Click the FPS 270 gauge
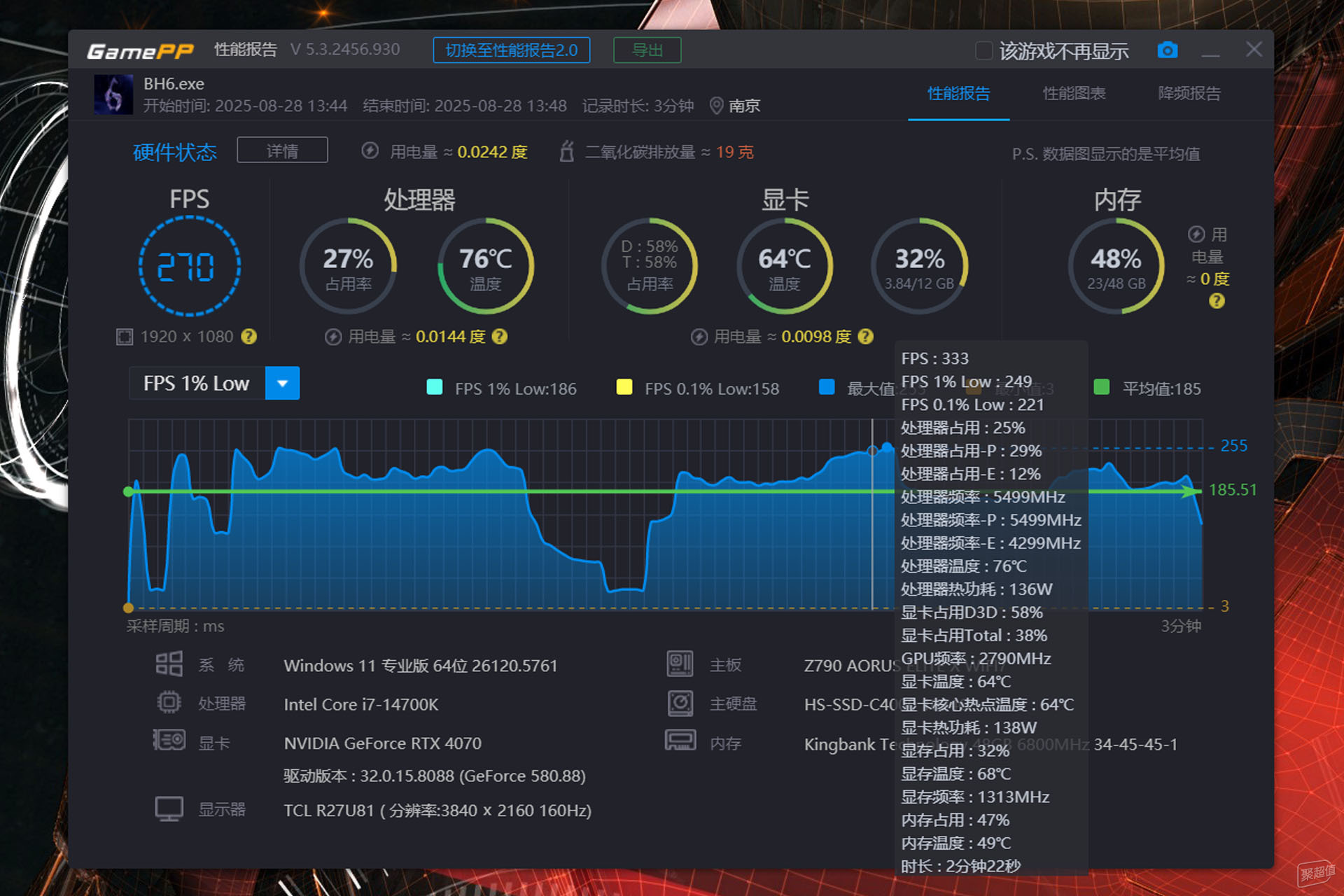 pyautogui.click(x=189, y=266)
